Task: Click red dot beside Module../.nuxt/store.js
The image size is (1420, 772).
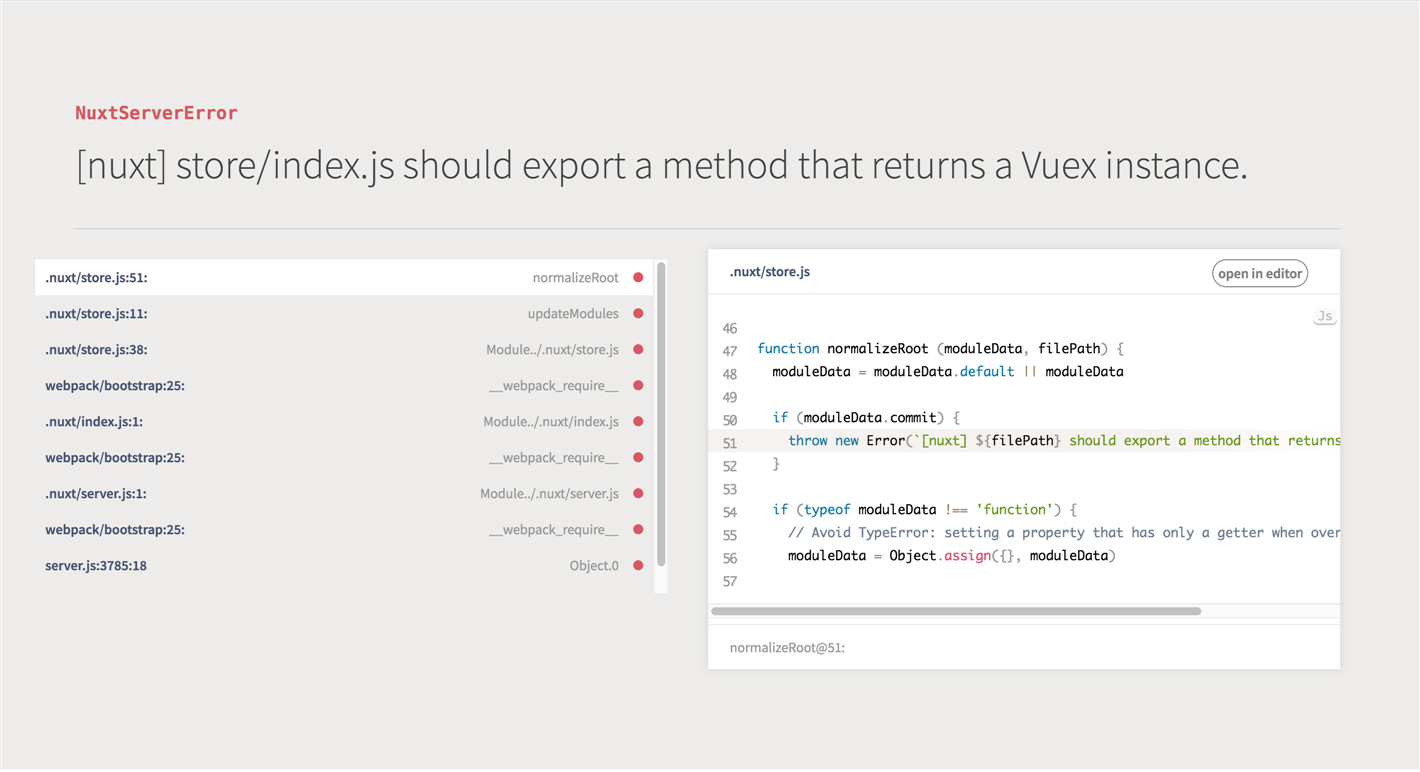Action: pos(638,350)
